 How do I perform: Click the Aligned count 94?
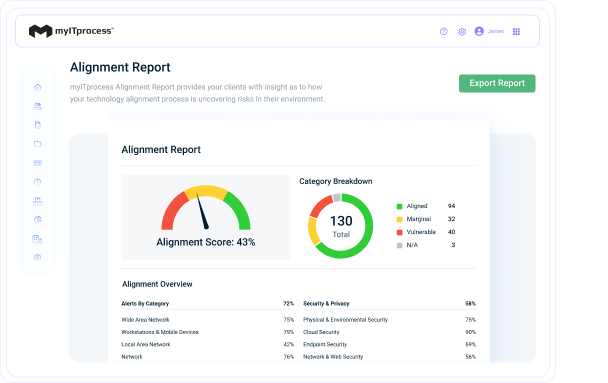451,206
